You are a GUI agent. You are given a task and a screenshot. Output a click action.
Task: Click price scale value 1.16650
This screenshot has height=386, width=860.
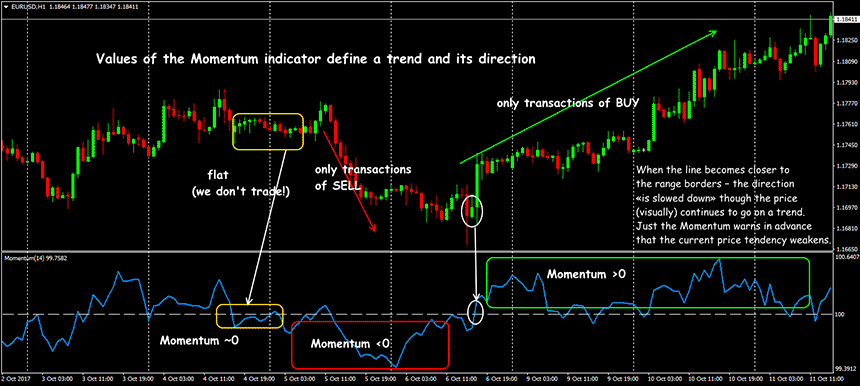(x=847, y=248)
